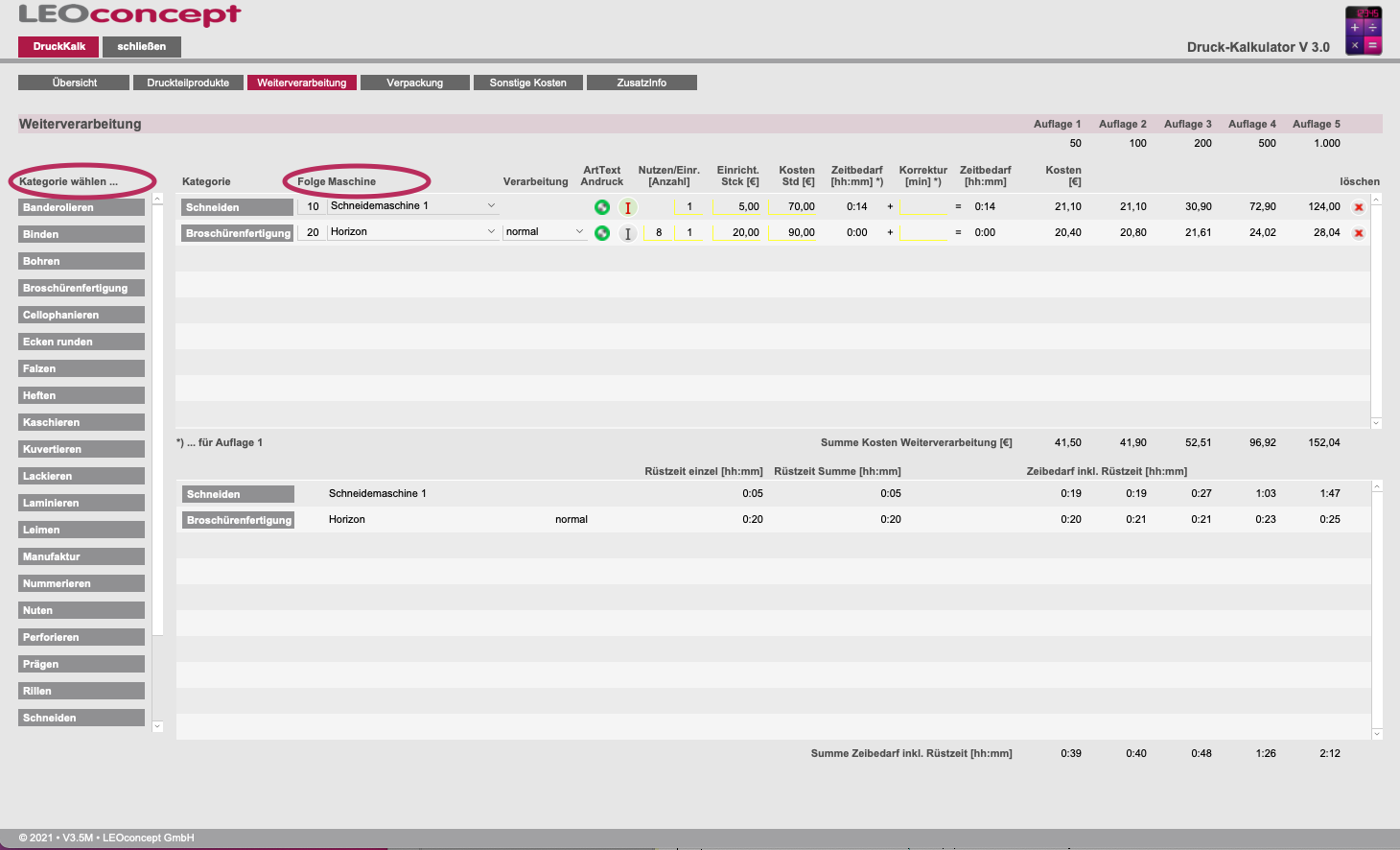Choose Kuvertieren category

tap(82, 449)
